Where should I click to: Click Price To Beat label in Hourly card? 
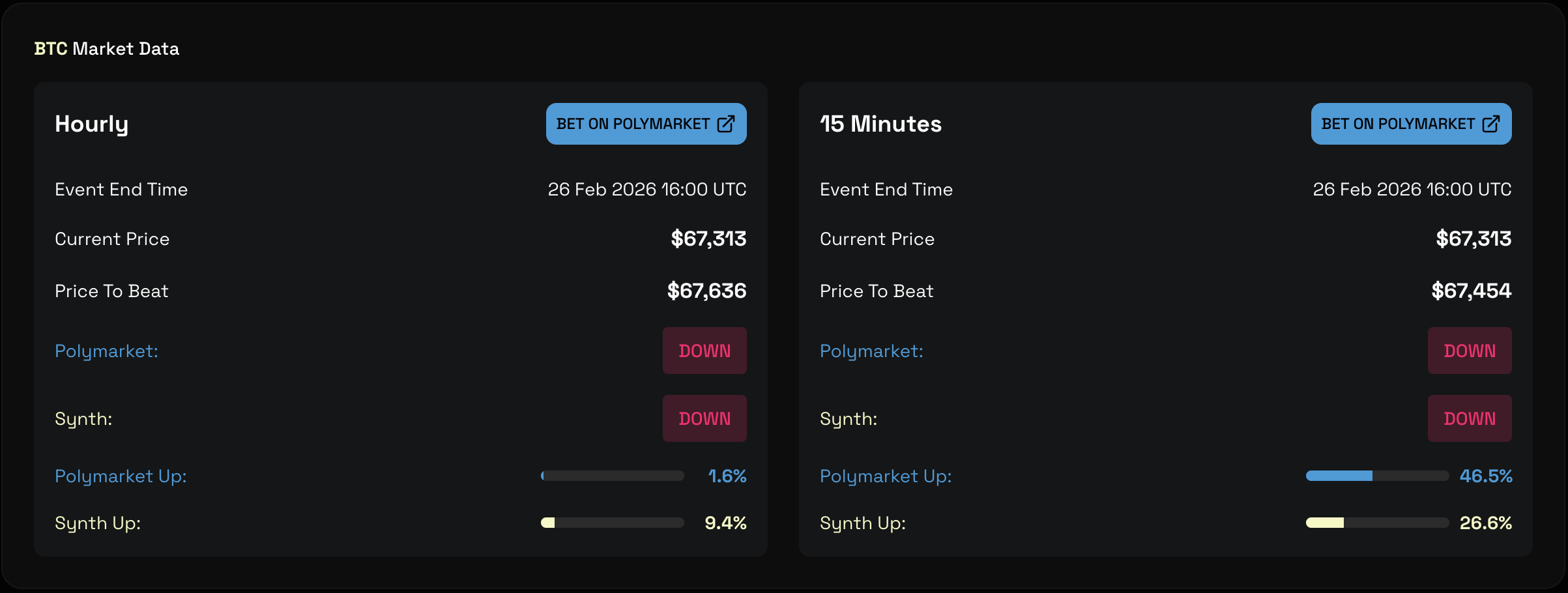[111, 291]
